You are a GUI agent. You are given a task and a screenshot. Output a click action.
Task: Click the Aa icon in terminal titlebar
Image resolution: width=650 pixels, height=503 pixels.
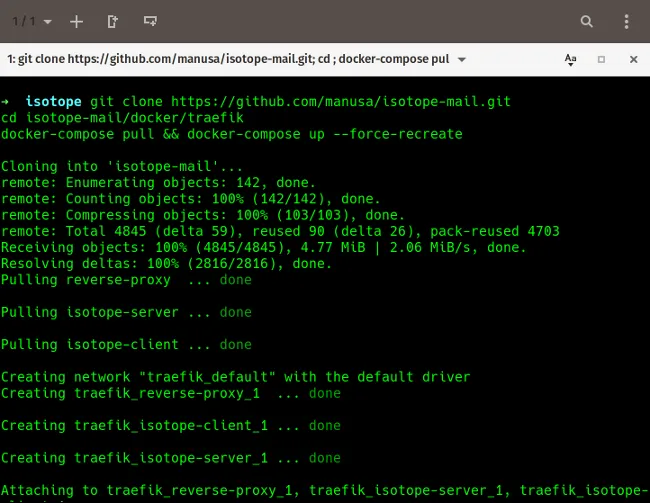click(571, 60)
